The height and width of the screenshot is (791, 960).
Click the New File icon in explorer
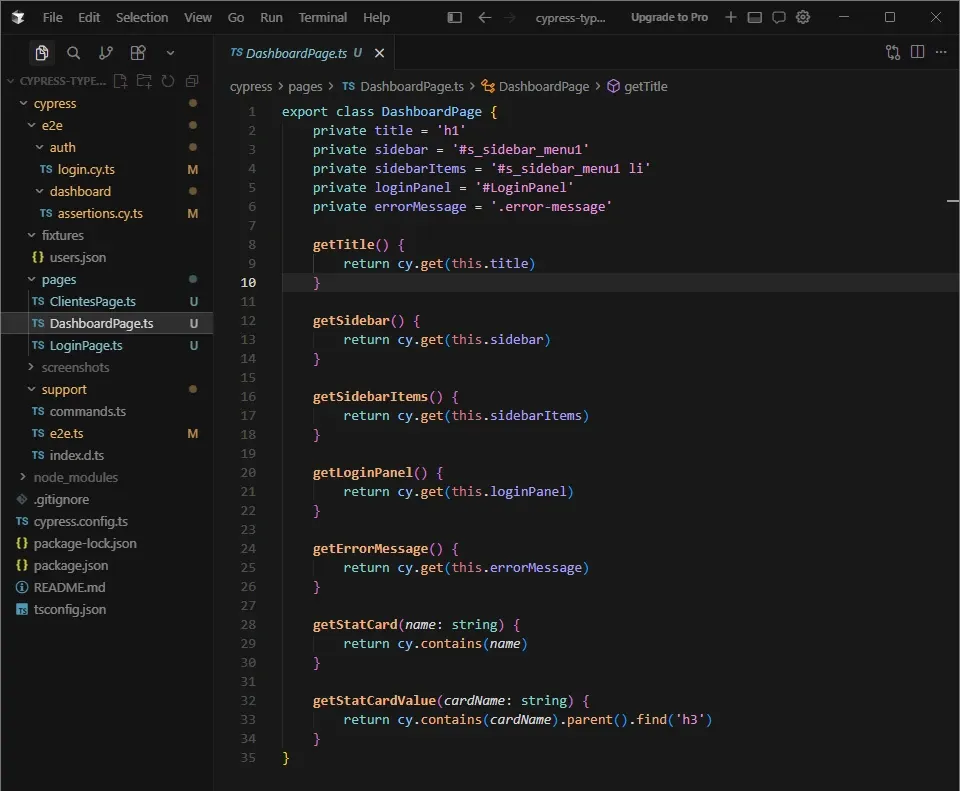[121, 81]
